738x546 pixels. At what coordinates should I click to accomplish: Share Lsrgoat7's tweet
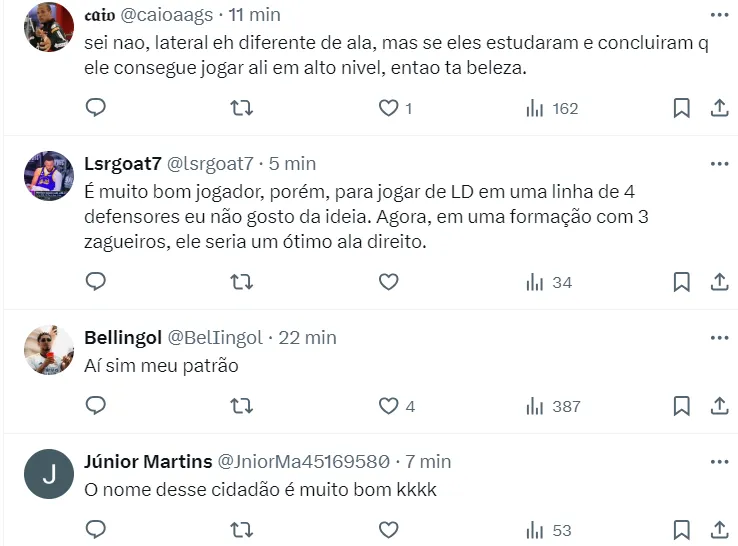tap(718, 282)
